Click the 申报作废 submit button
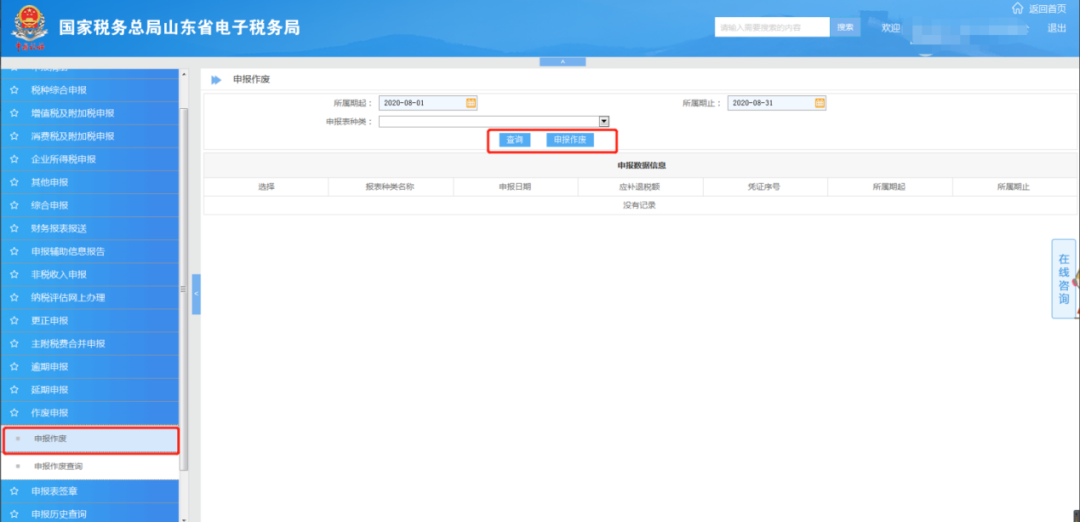The width and height of the screenshot is (1080, 522). pyautogui.click(x=570, y=140)
